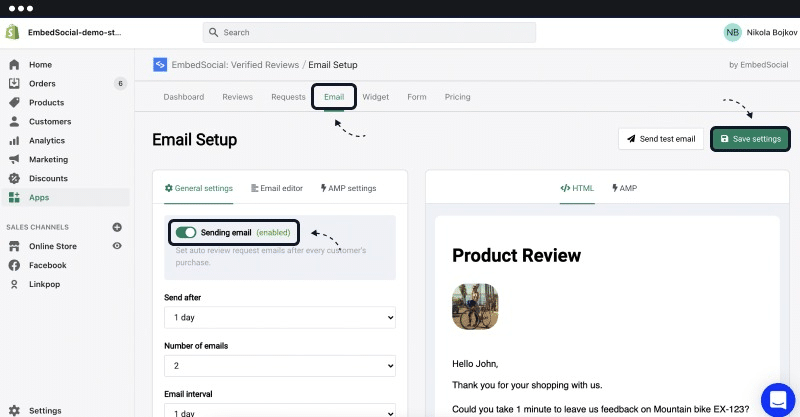The width and height of the screenshot is (800, 417).
Task: Toggle the Sending email switch
Action: click(x=186, y=233)
